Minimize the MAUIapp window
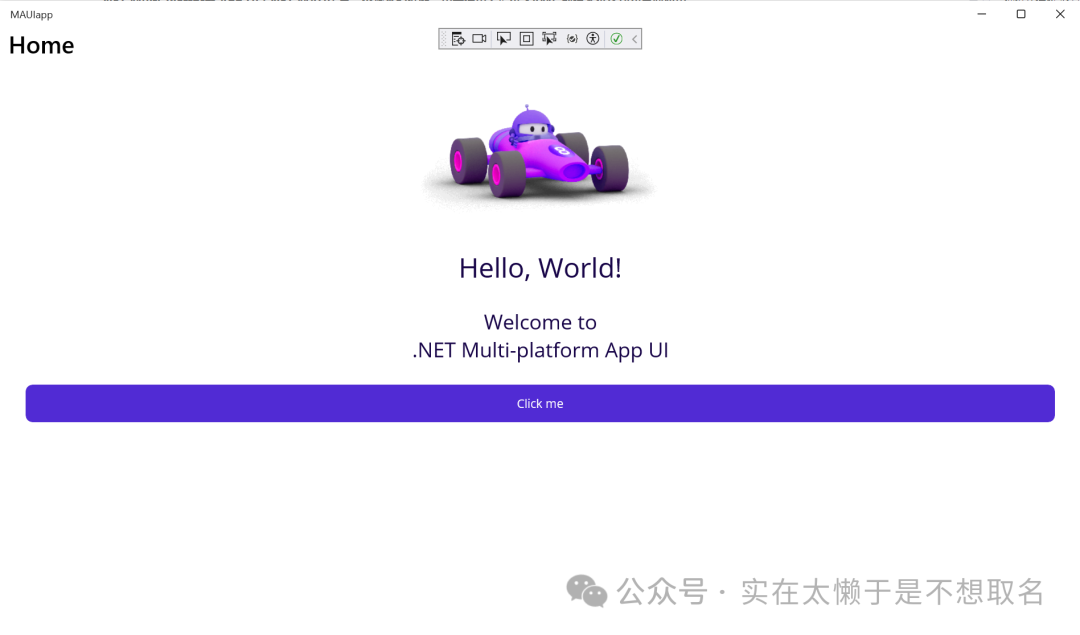Image resolution: width=1080 pixels, height=635 pixels. click(981, 14)
